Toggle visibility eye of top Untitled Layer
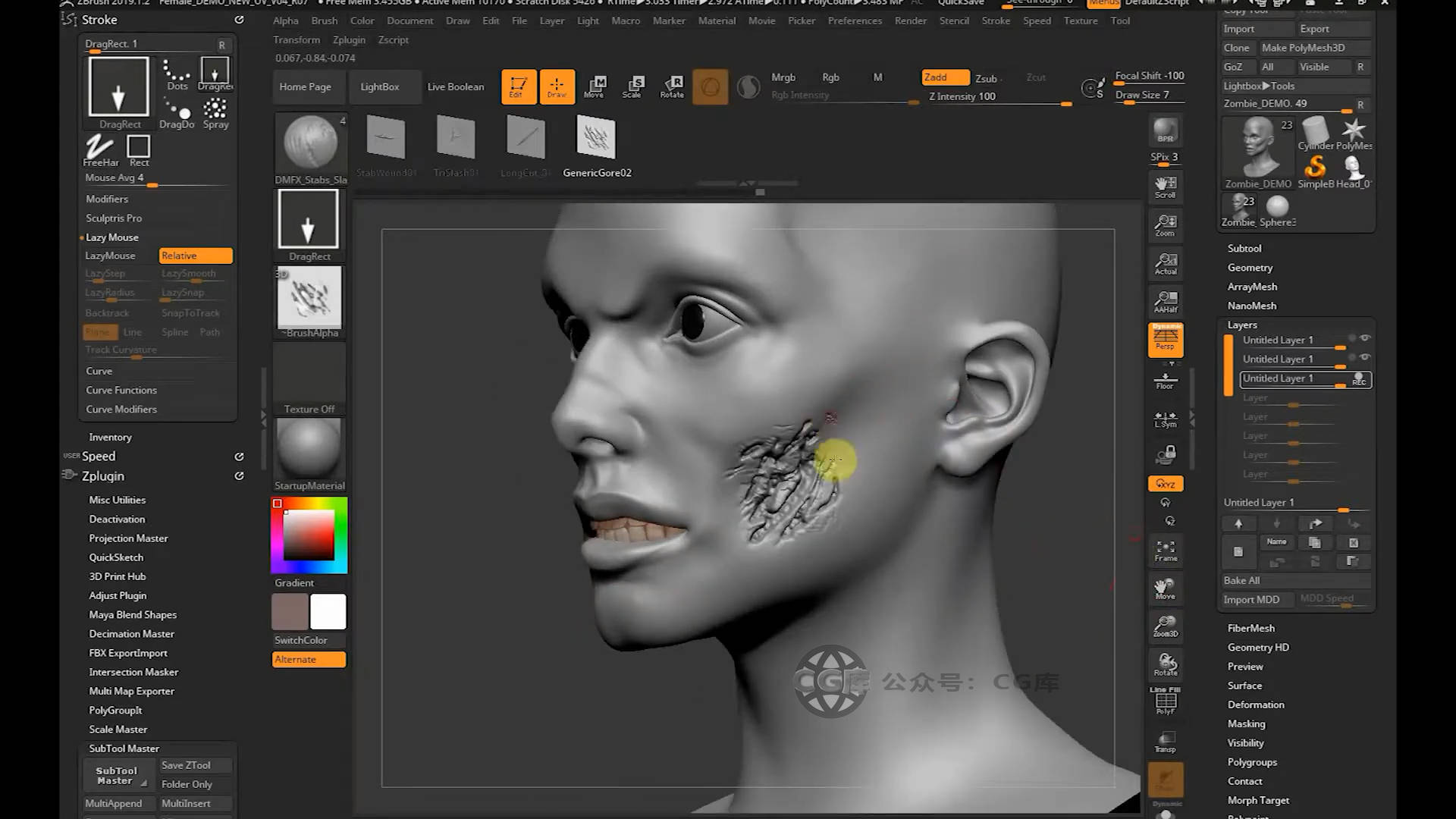 point(1365,338)
